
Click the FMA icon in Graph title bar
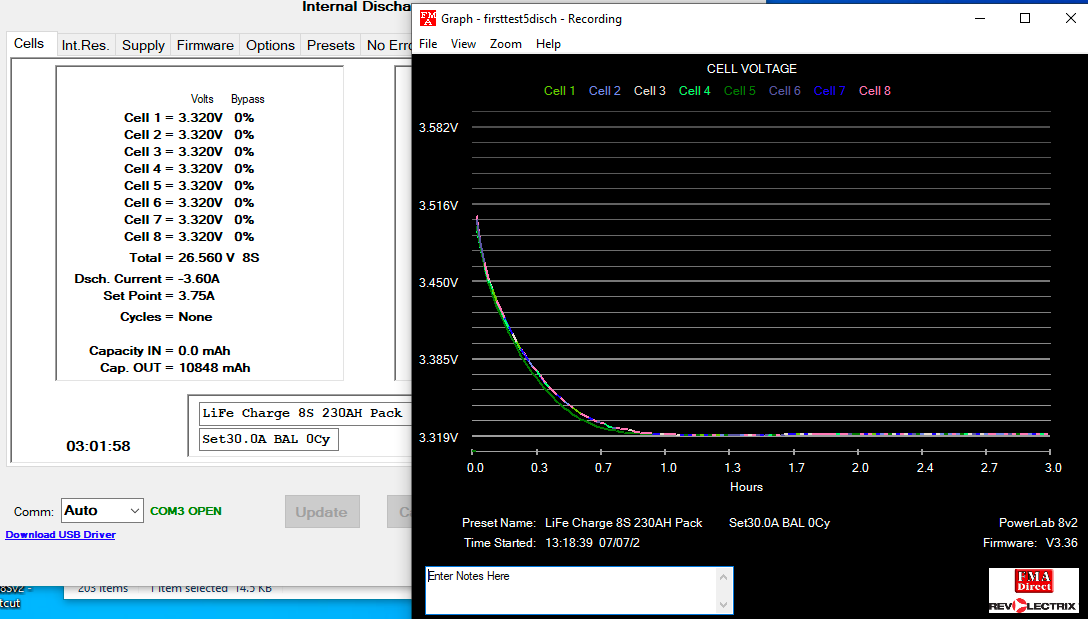pyautogui.click(x=428, y=19)
